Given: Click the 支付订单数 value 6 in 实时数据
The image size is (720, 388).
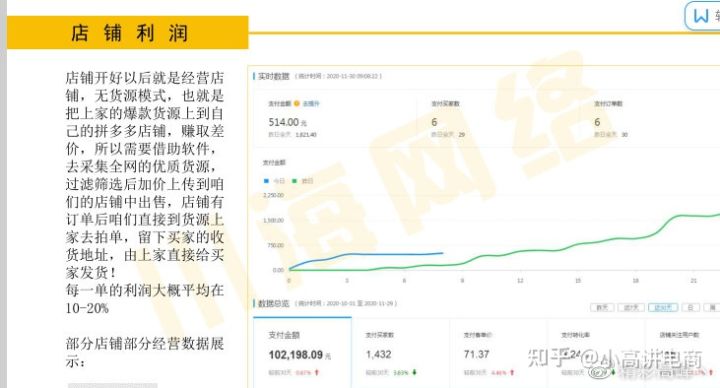Looking at the screenshot, I should pyautogui.click(x=597, y=122).
